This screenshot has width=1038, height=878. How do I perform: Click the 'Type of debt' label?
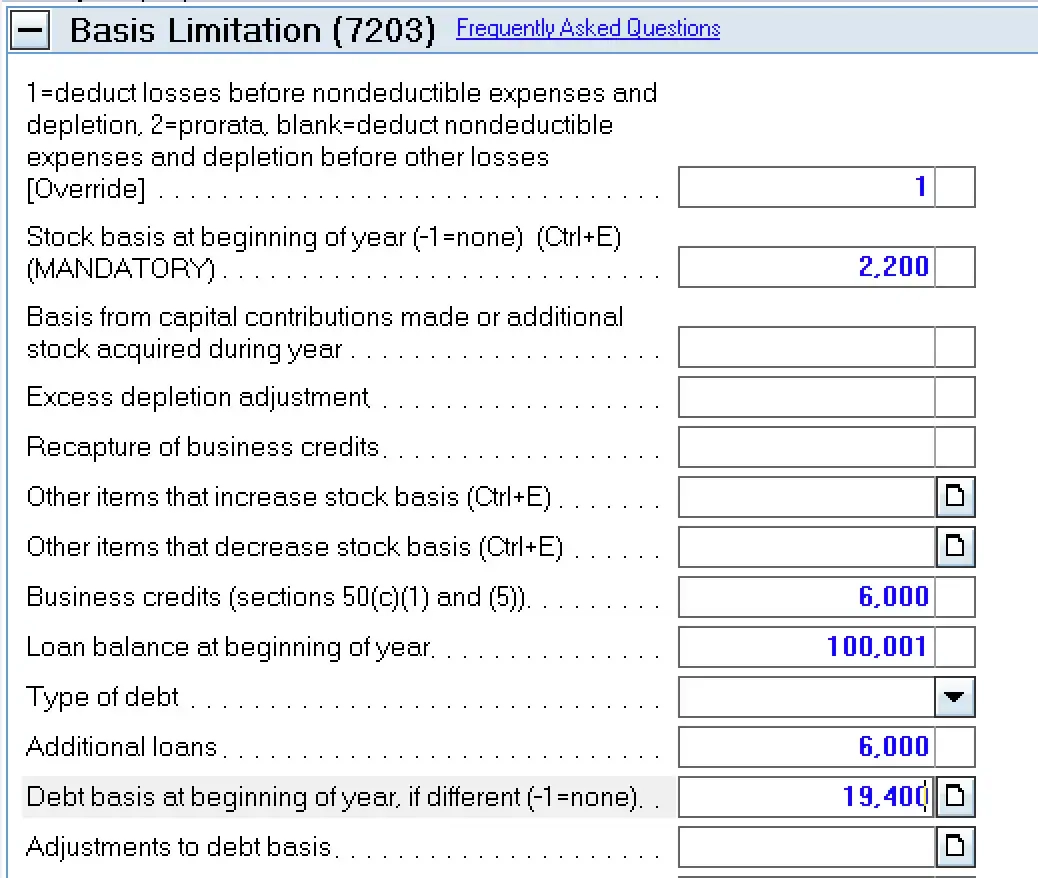(103, 697)
